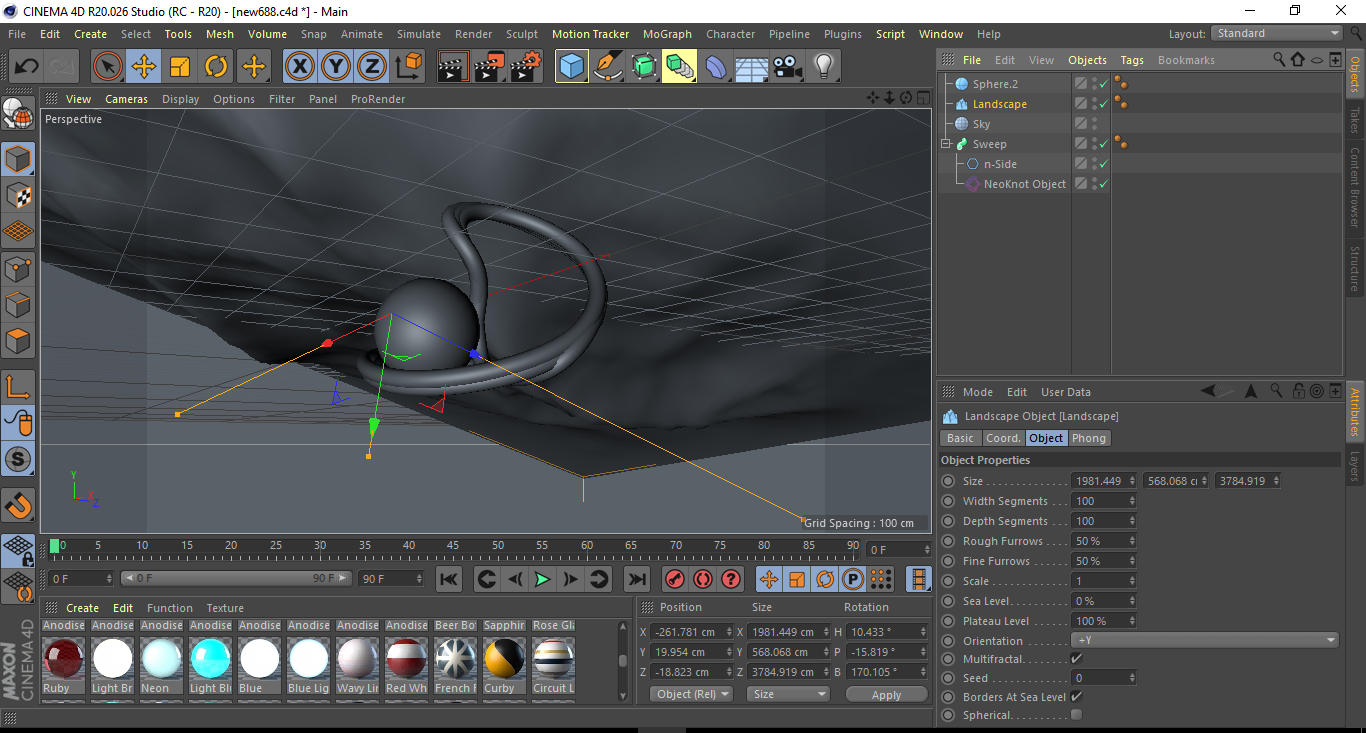Toggle NeoKnot Object enable checkmark
This screenshot has height=733, width=1366.
[1104, 184]
